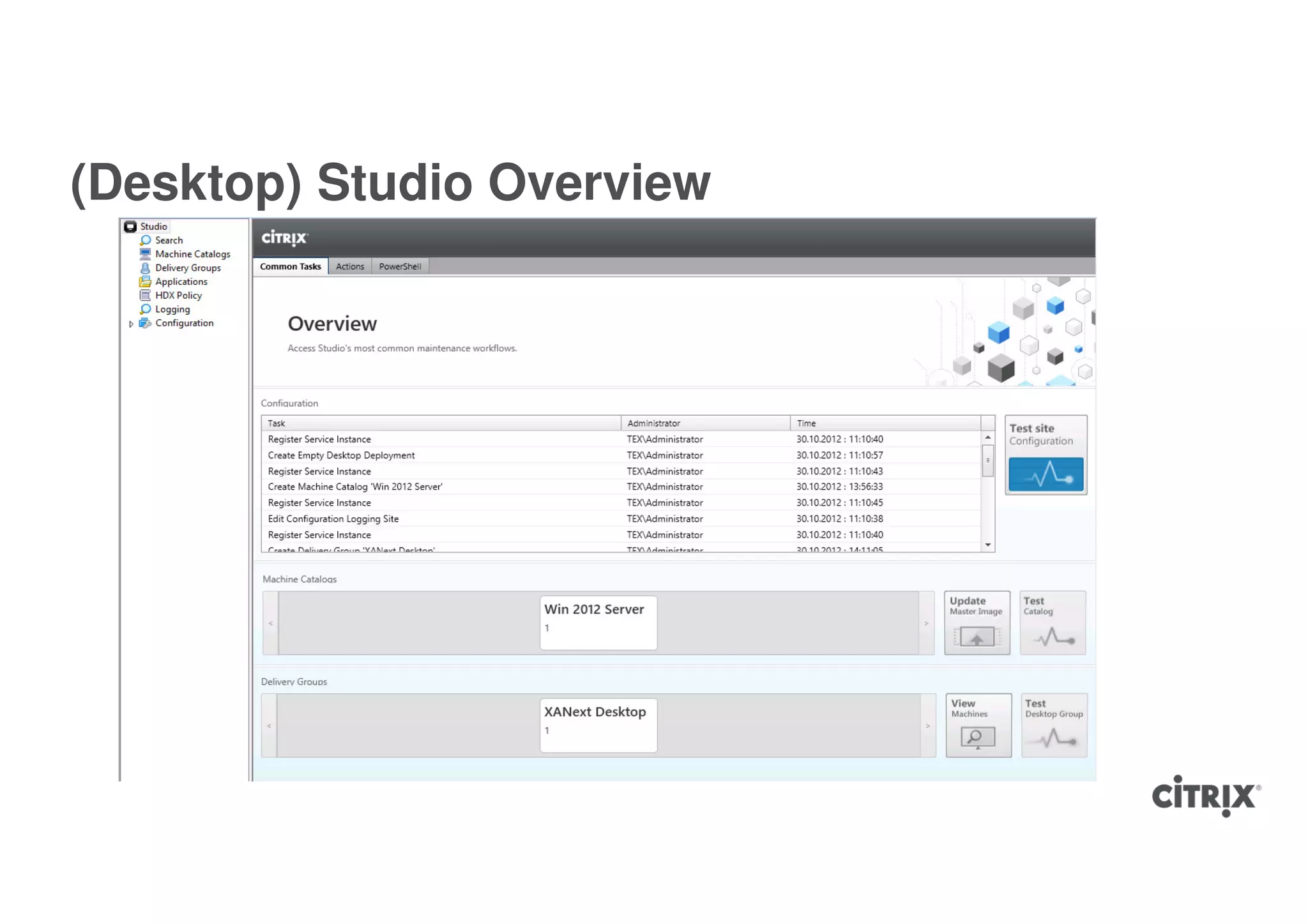Click the time 30.10.2012 : 11:10:38

tap(839, 519)
